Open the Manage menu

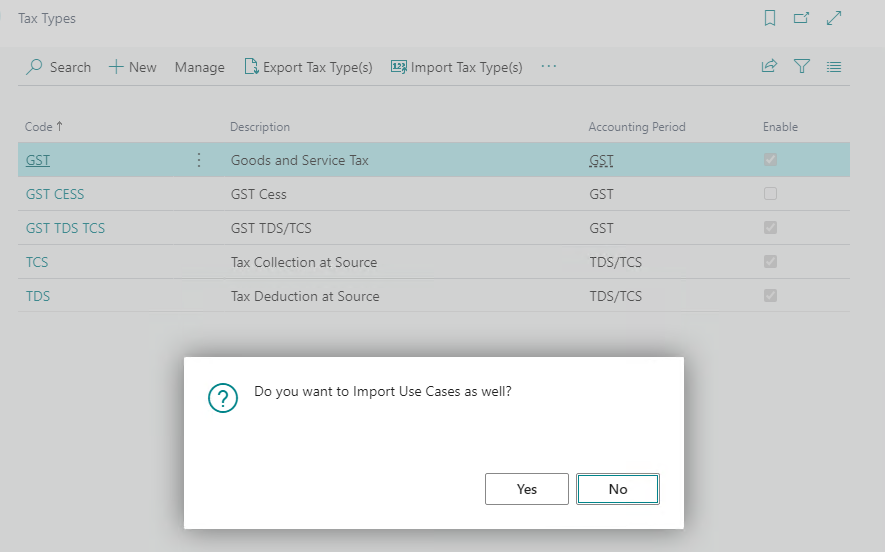click(x=199, y=67)
